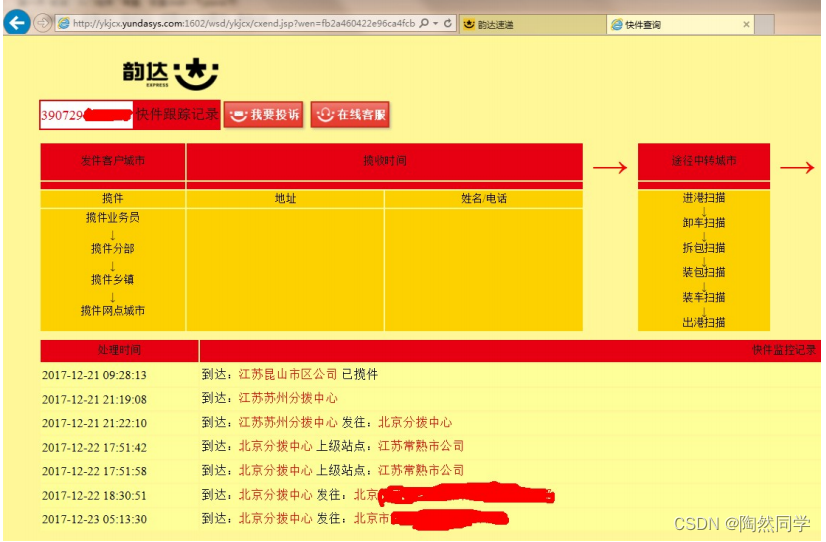Click the 揽收时间 header
The width and height of the screenshot is (826, 542).
coord(385,161)
